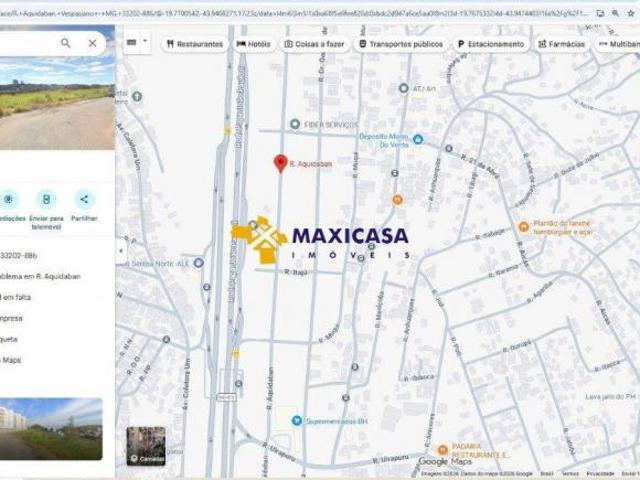
Task: Click the 'problema em R. Aquidaban' text
Action: point(40,276)
